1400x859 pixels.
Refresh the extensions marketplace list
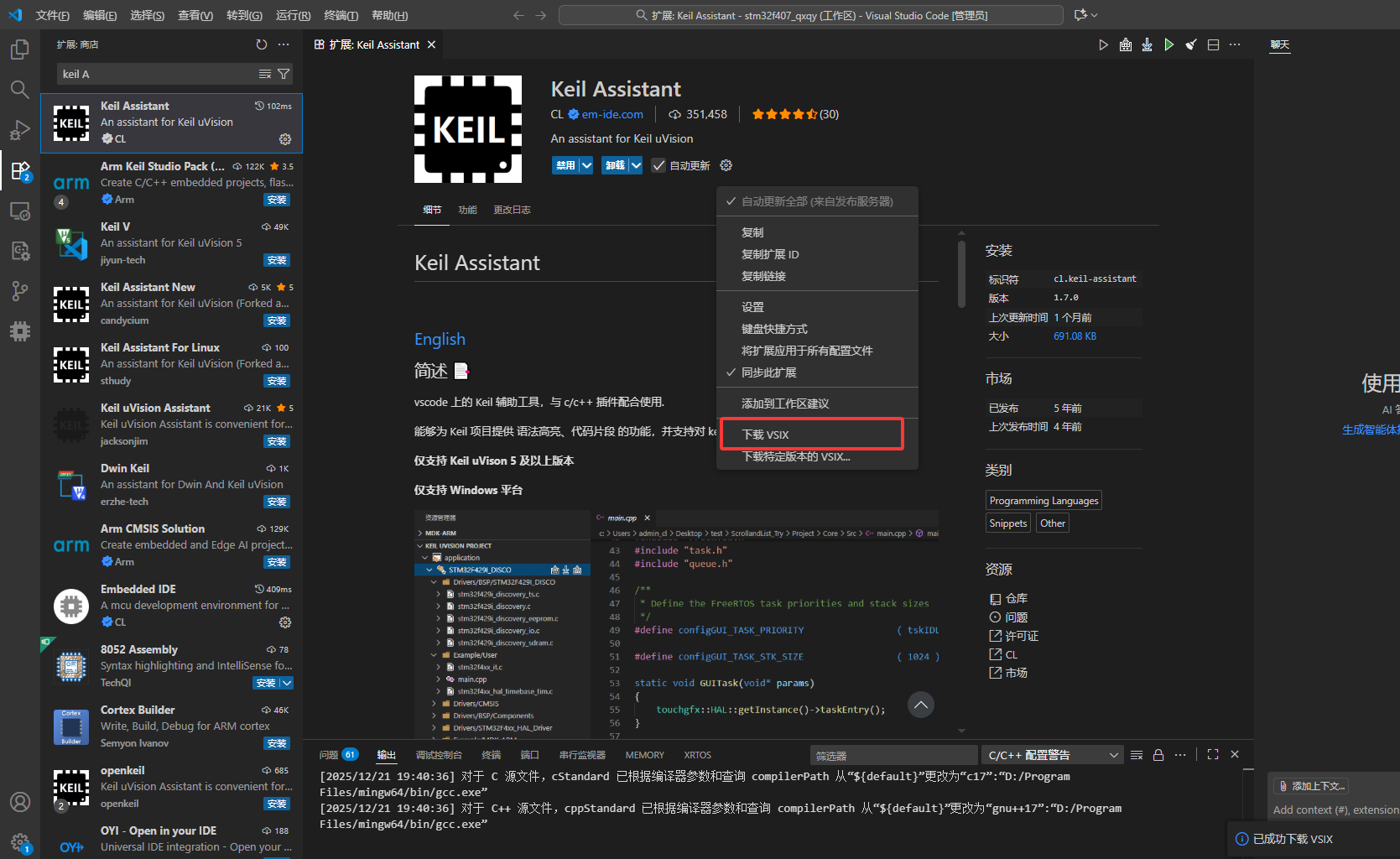[262, 44]
